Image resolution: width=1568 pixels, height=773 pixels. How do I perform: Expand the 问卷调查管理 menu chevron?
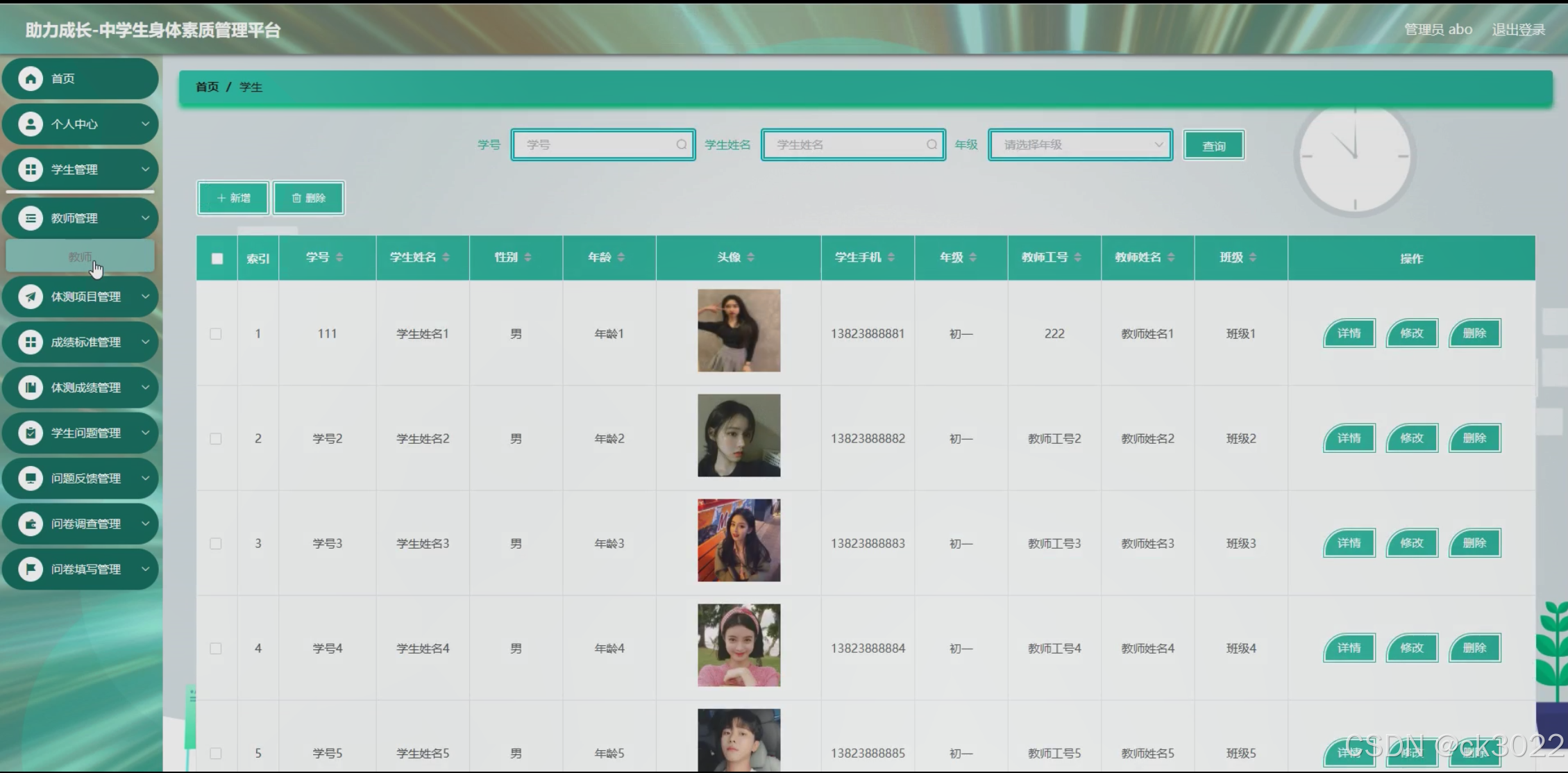point(145,524)
